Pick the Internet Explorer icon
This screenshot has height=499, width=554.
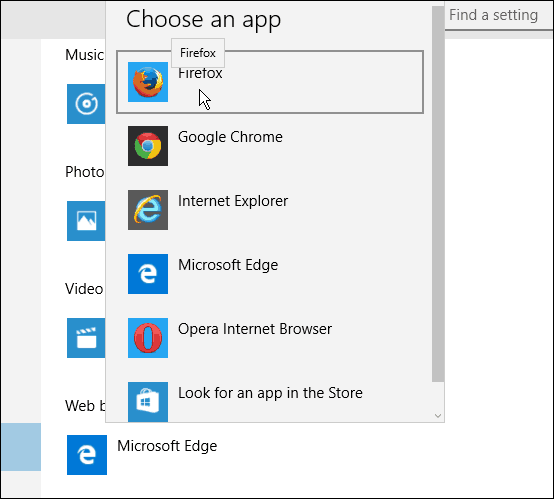point(148,210)
